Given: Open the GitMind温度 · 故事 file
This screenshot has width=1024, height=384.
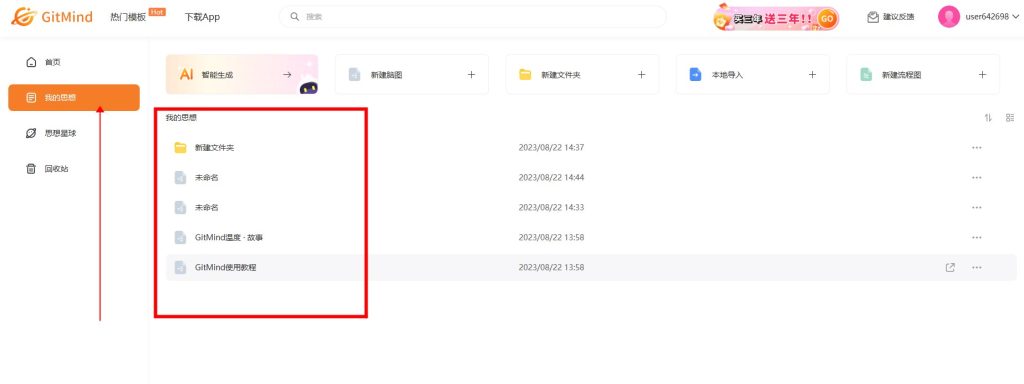Looking at the screenshot, I should [x=591, y=238].
